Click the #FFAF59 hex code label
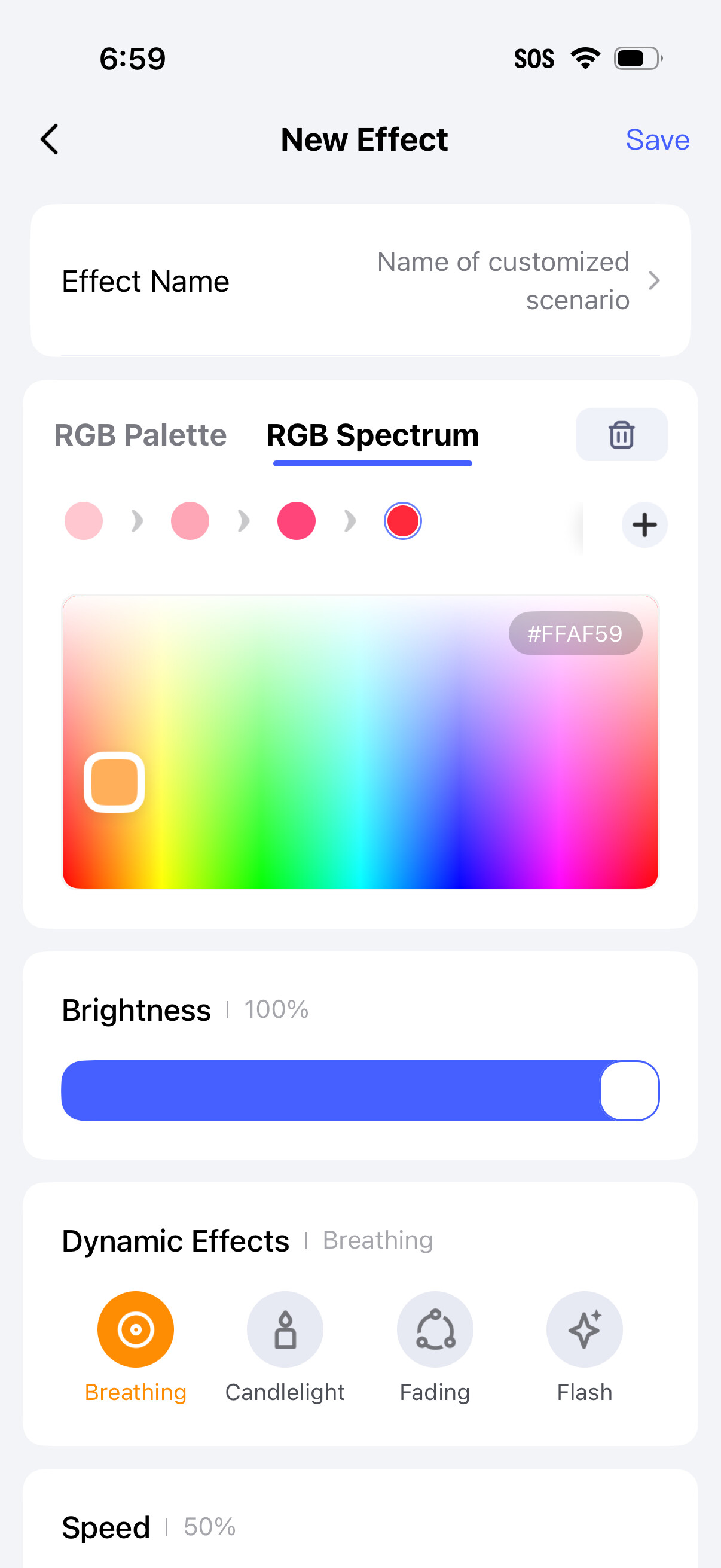721x1568 pixels. tap(575, 634)
